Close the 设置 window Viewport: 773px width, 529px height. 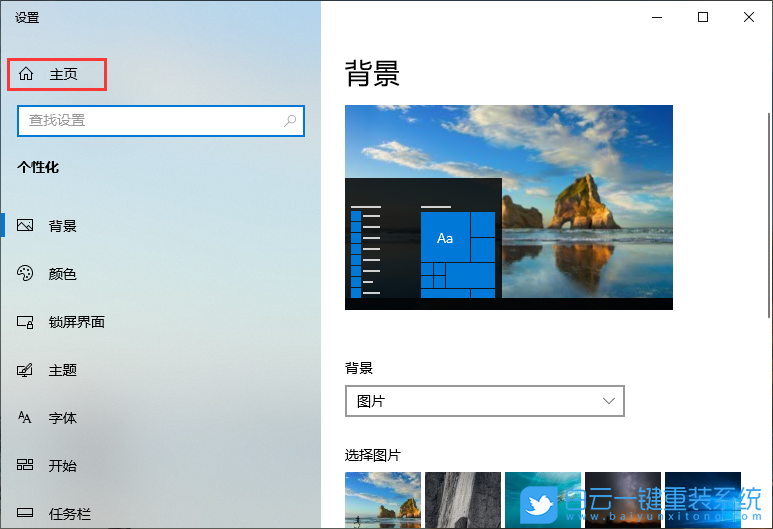click(749, 17)
